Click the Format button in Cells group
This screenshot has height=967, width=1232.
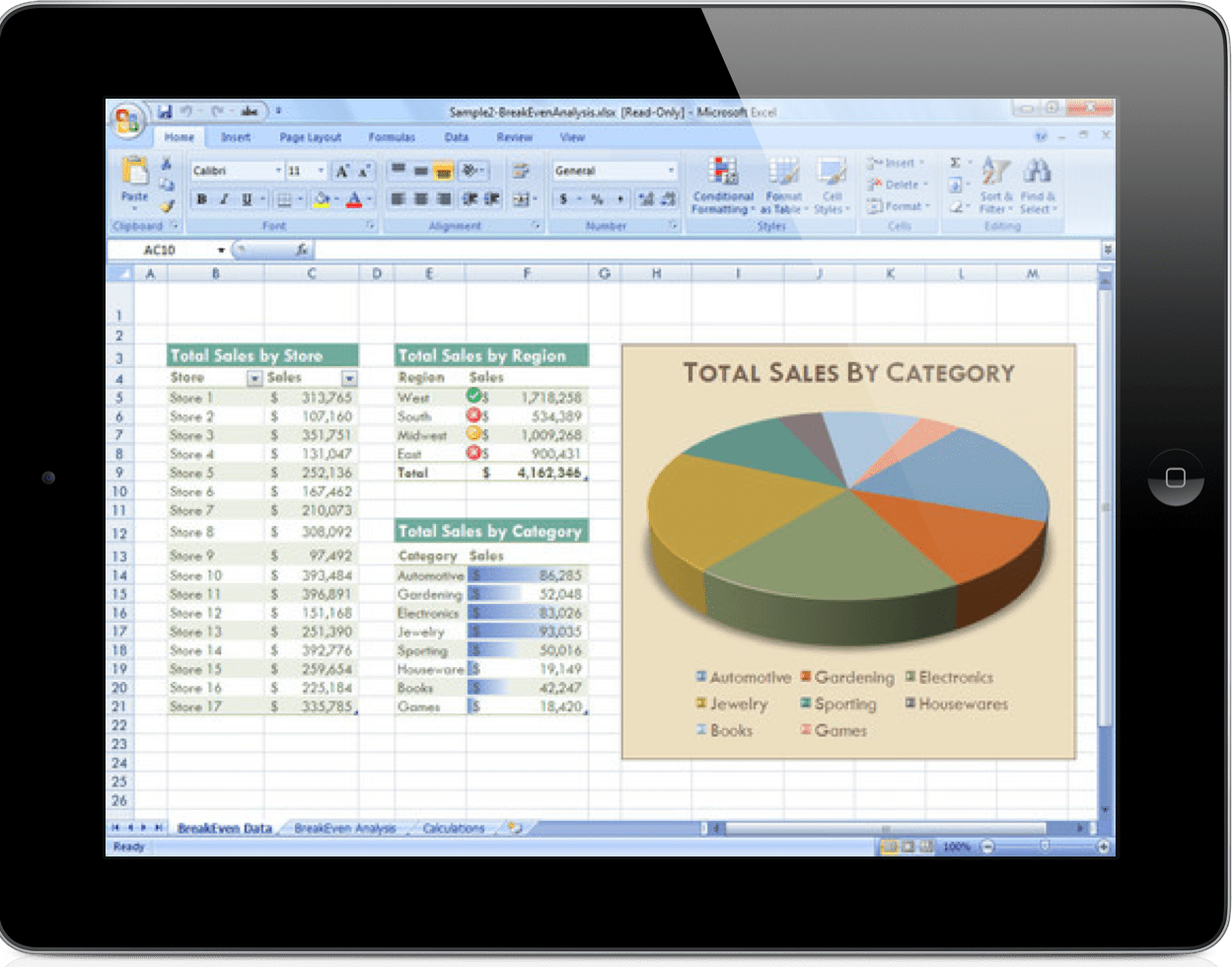[899, 206]
